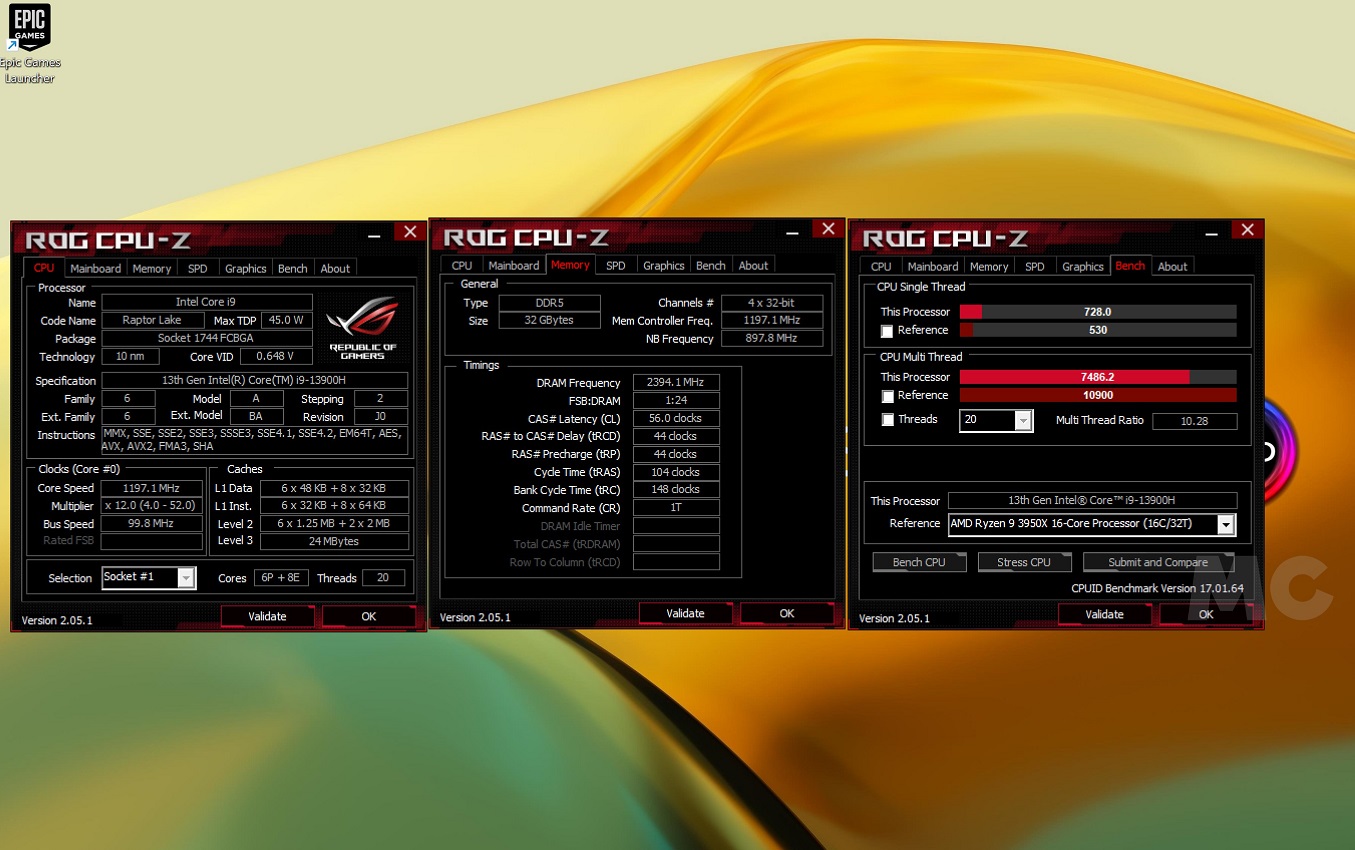This screenshot has height=850, width=1355.
Task: Open the thread count dropdown showing 20
Action: (1022, 420)
